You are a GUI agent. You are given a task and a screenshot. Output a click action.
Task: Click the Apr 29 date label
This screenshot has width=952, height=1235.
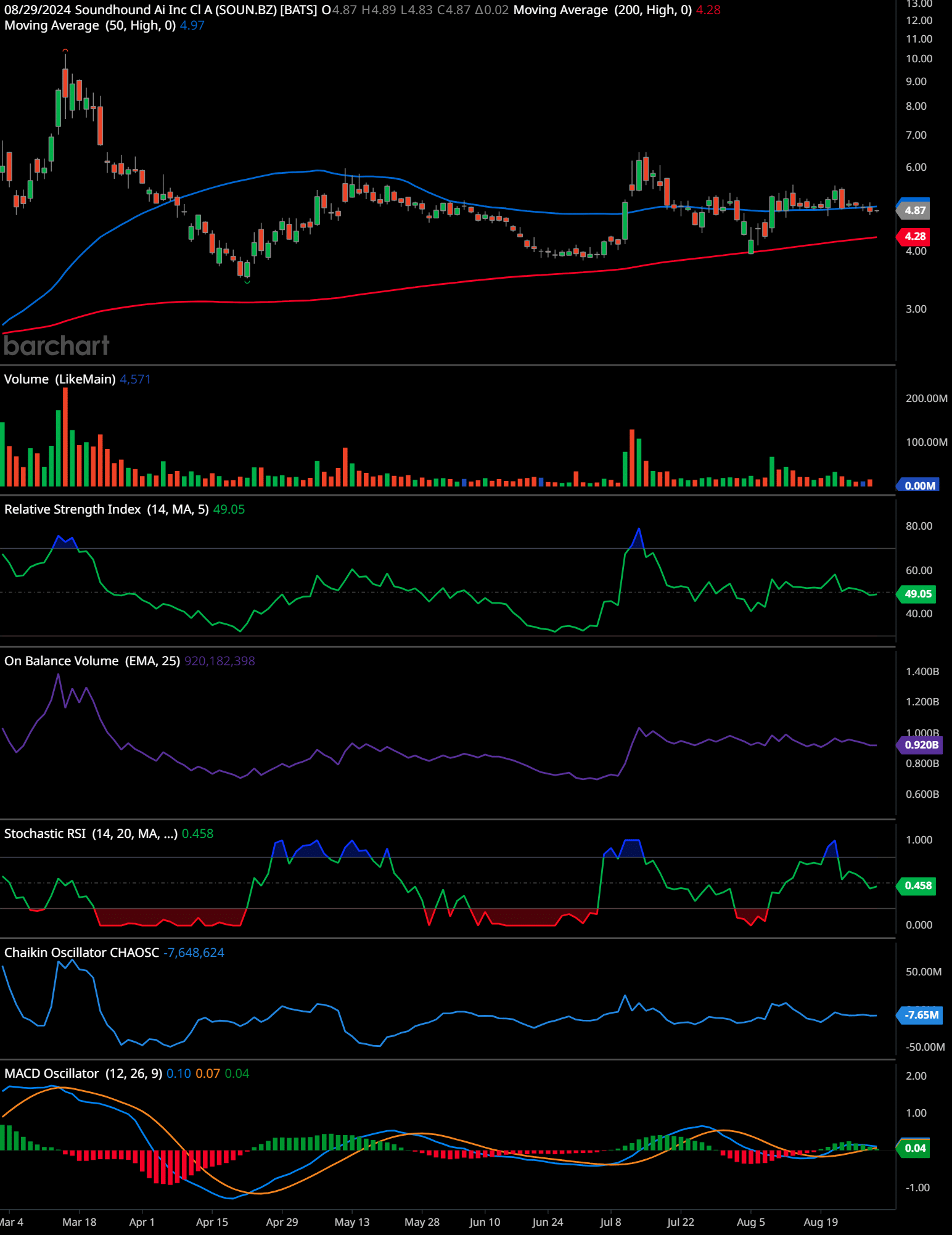pyautogui.click(x=282, y=1222)
